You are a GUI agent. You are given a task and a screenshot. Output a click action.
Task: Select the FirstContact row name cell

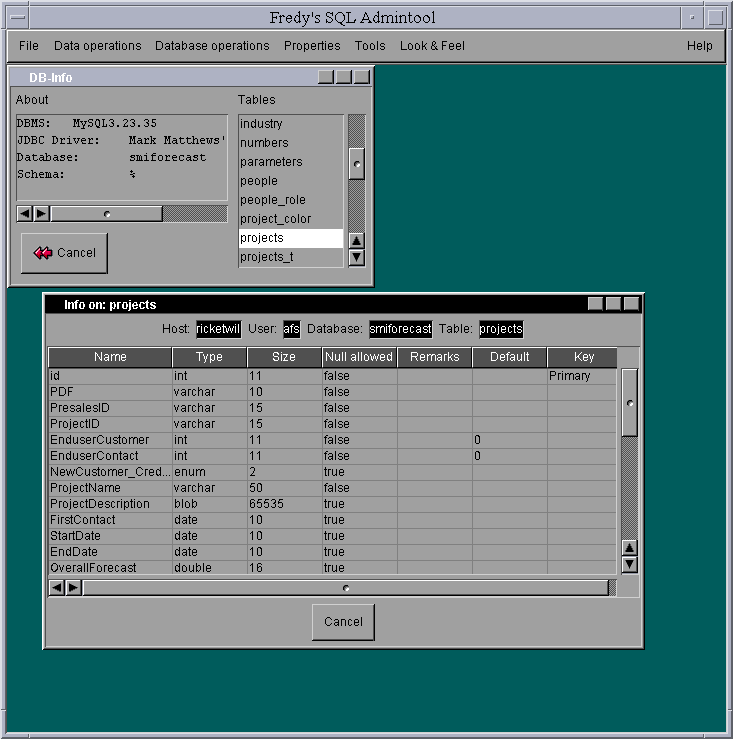click(110, 520)
